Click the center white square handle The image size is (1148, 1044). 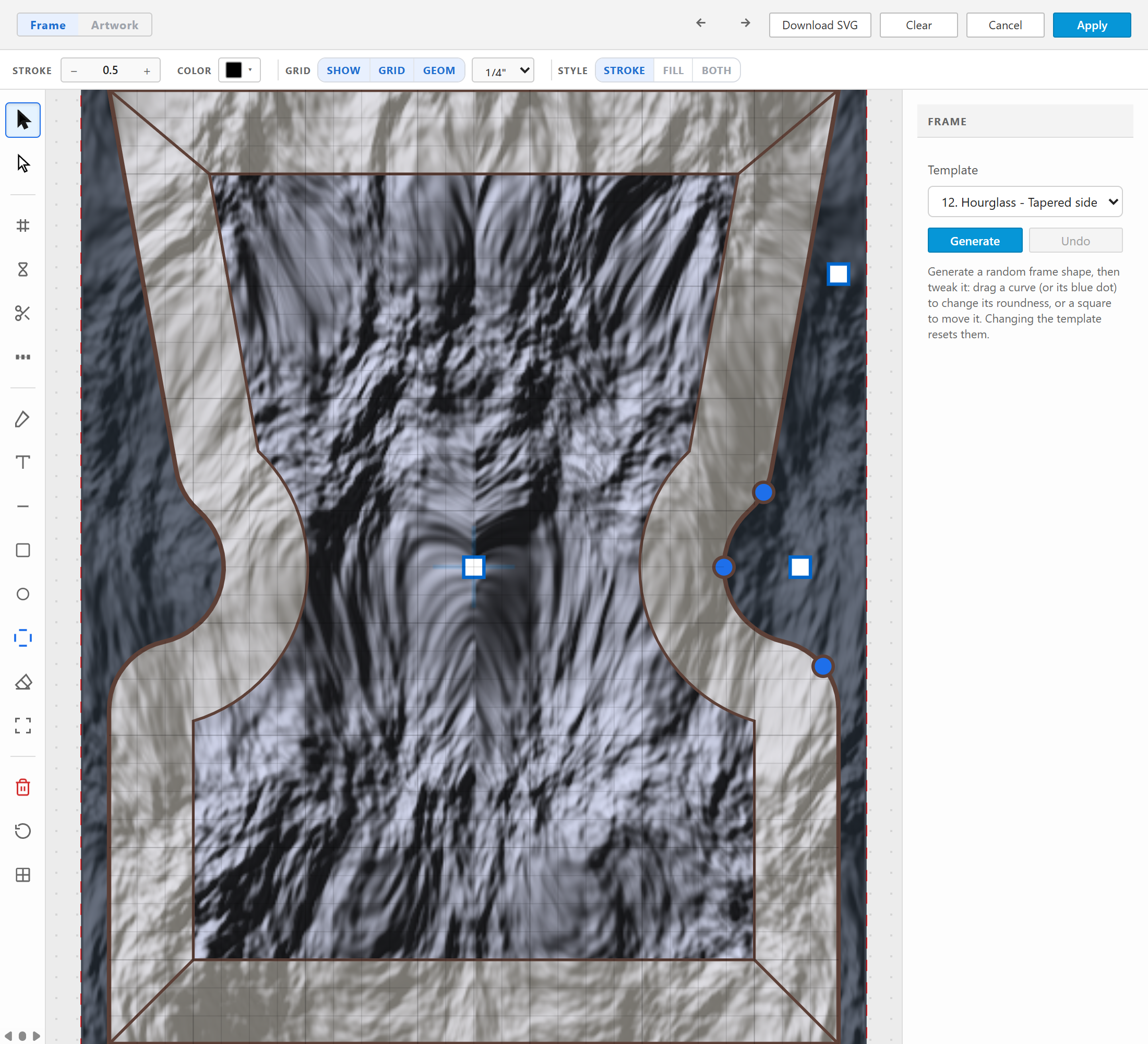tap(474, 567)
